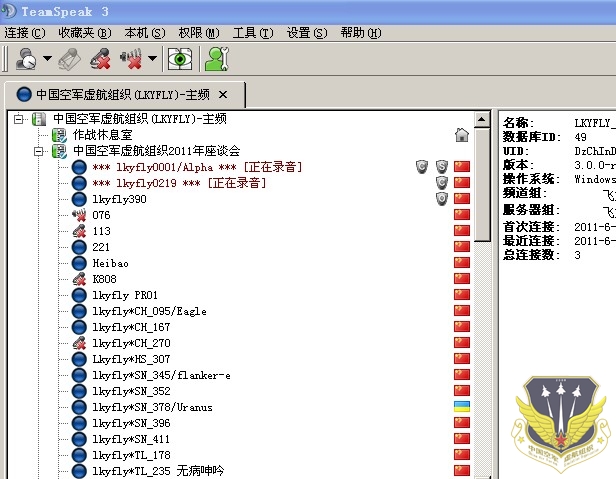Viewport: 616px width, 479px height.
Task: Click the C channel admin badge for lkyfly0001/Alpha
Action: tap(422, 167)
